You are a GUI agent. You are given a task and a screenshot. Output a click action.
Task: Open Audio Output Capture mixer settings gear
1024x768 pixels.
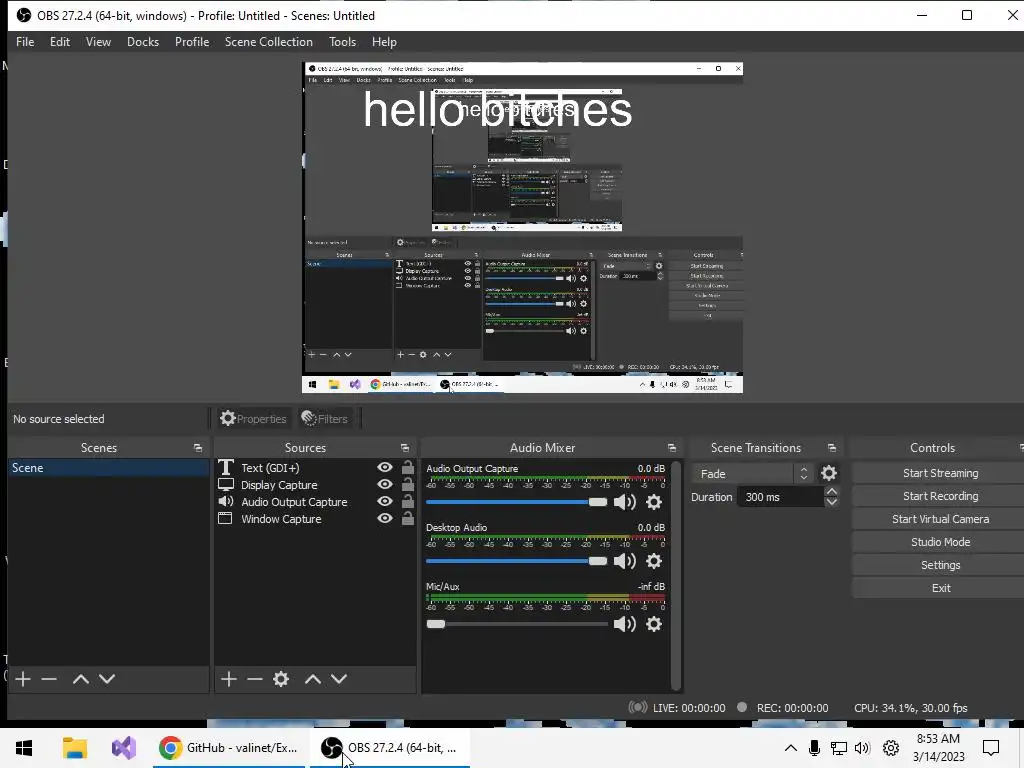[654, 502]
